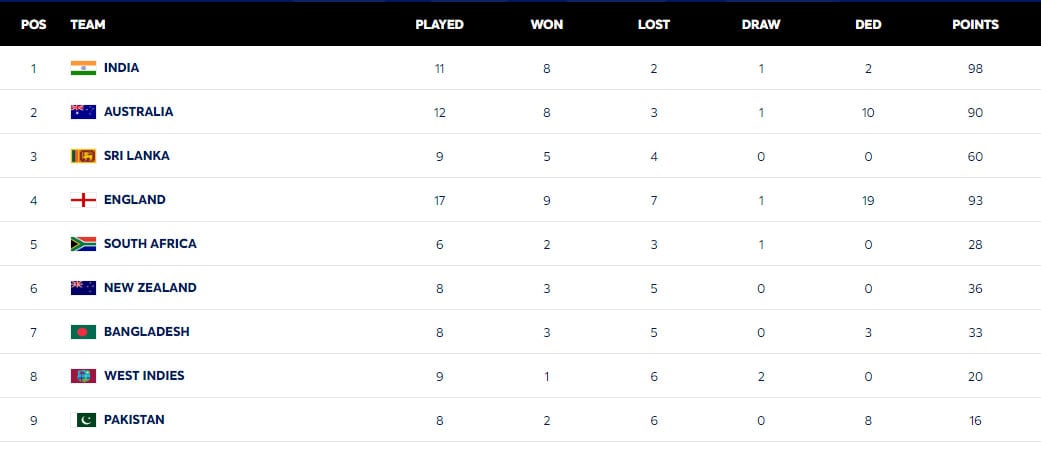Viewport: 1041px width, 457px height.
Task: Click the England flag icon
Action: tap(83, 199)
